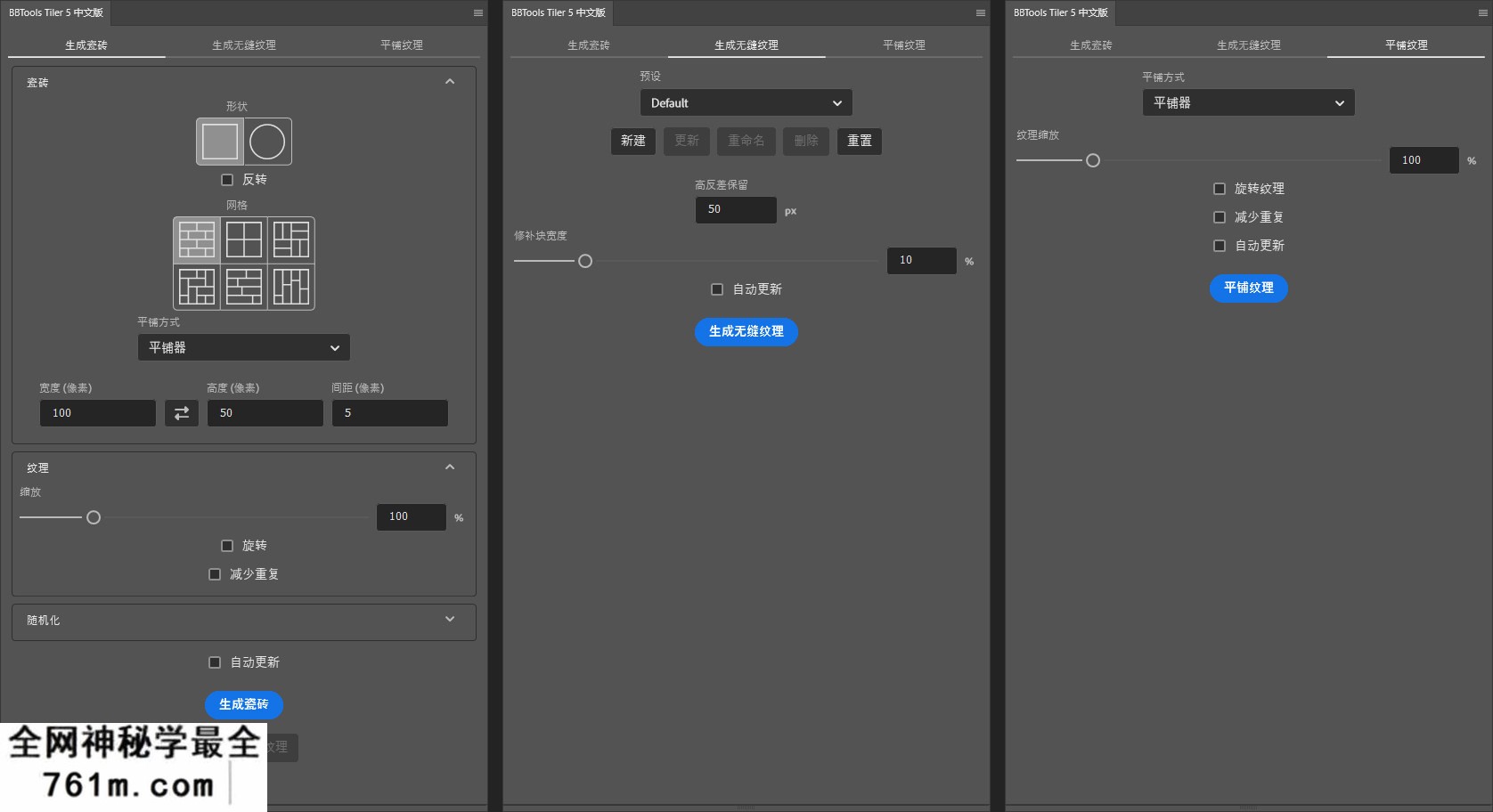Screen dimensions: 1493x812
Task: Click the 删除 preset button
Action: click(806, 141)
